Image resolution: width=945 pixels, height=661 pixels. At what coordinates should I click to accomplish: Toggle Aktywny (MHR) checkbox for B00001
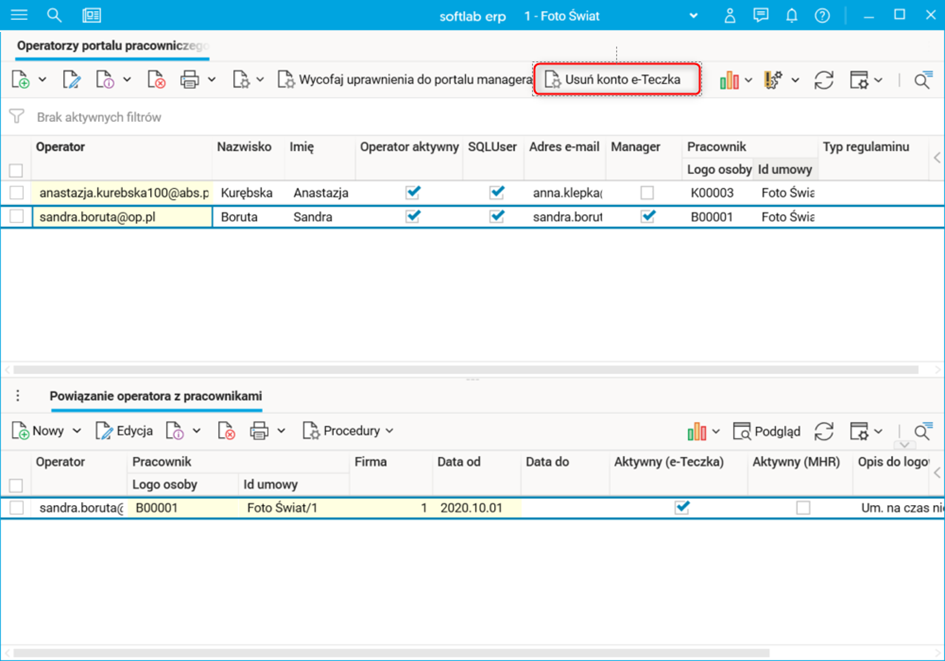click(803, 508)
